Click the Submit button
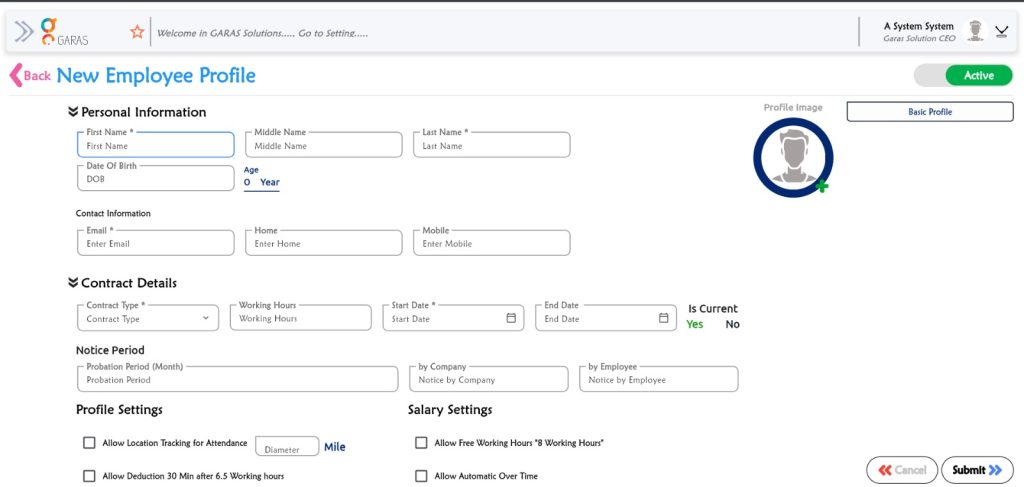The height and width of the screenshot is (487, 1024). coord(977,470)
